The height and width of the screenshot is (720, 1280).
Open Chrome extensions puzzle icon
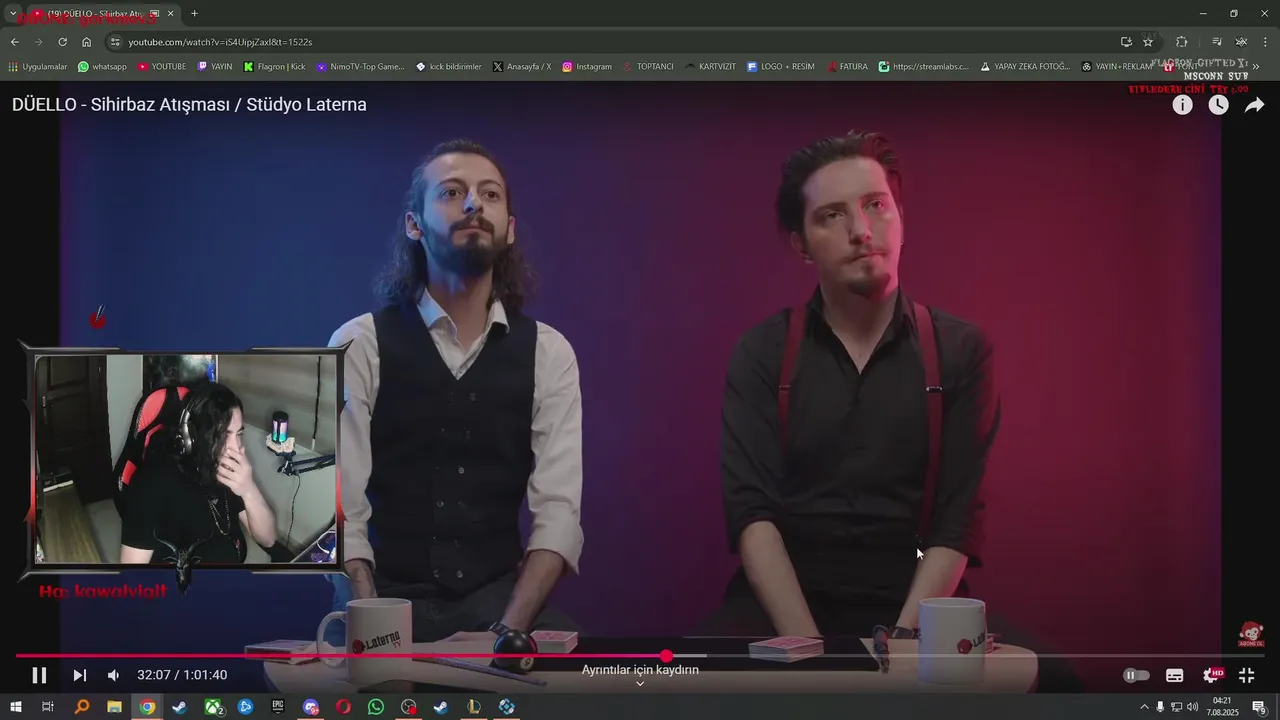1181,42
